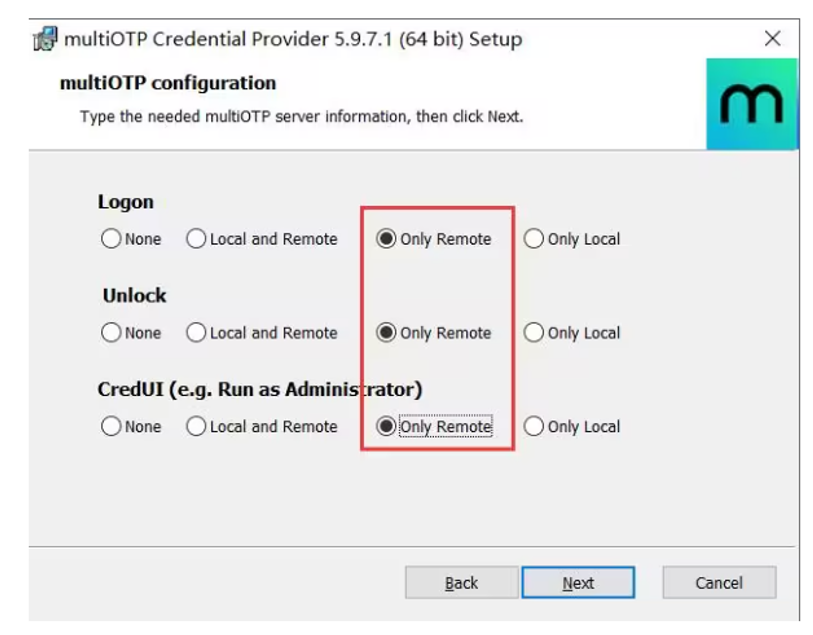Viewport: 813px width, 635px height.
Task: Click the Setup window title bar text
Action: tap(293, 40)
